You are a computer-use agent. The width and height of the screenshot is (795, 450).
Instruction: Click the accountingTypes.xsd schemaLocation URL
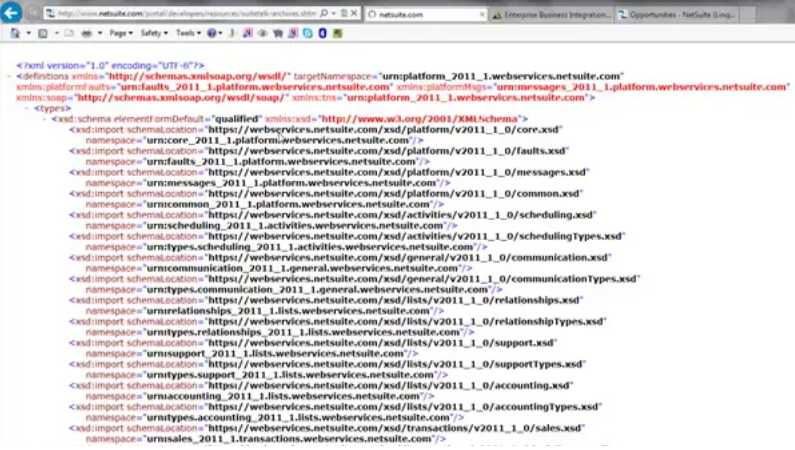point(403,406)
